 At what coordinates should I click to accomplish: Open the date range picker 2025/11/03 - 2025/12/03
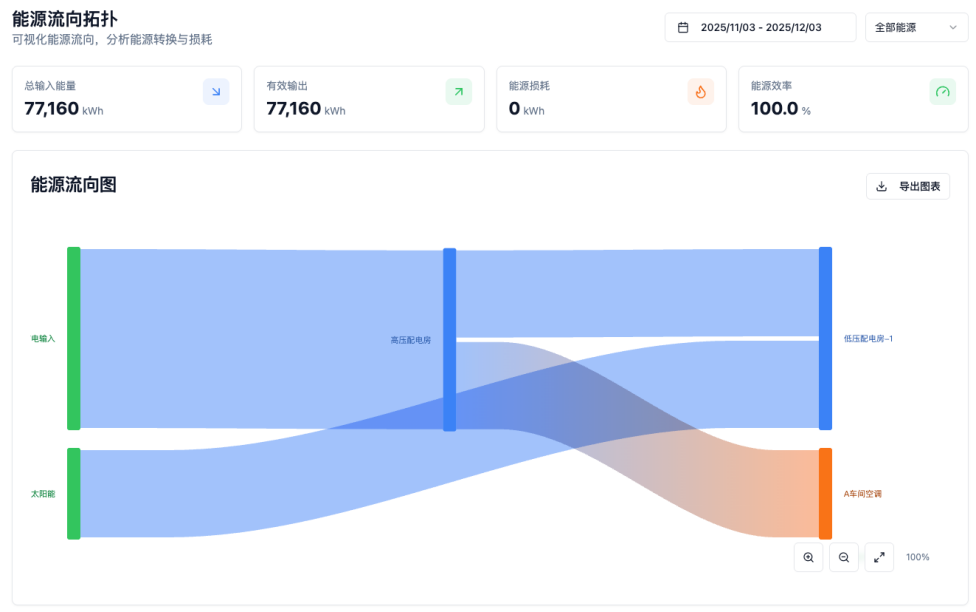[760, 28]
